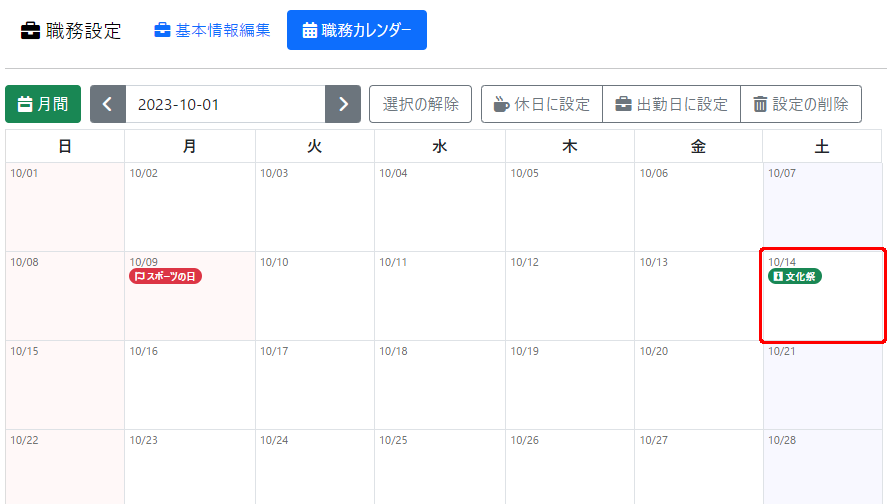The image size is (887, 504).
Task: Select the 10/05 calendar cell
Action: (x=570, y=207)
